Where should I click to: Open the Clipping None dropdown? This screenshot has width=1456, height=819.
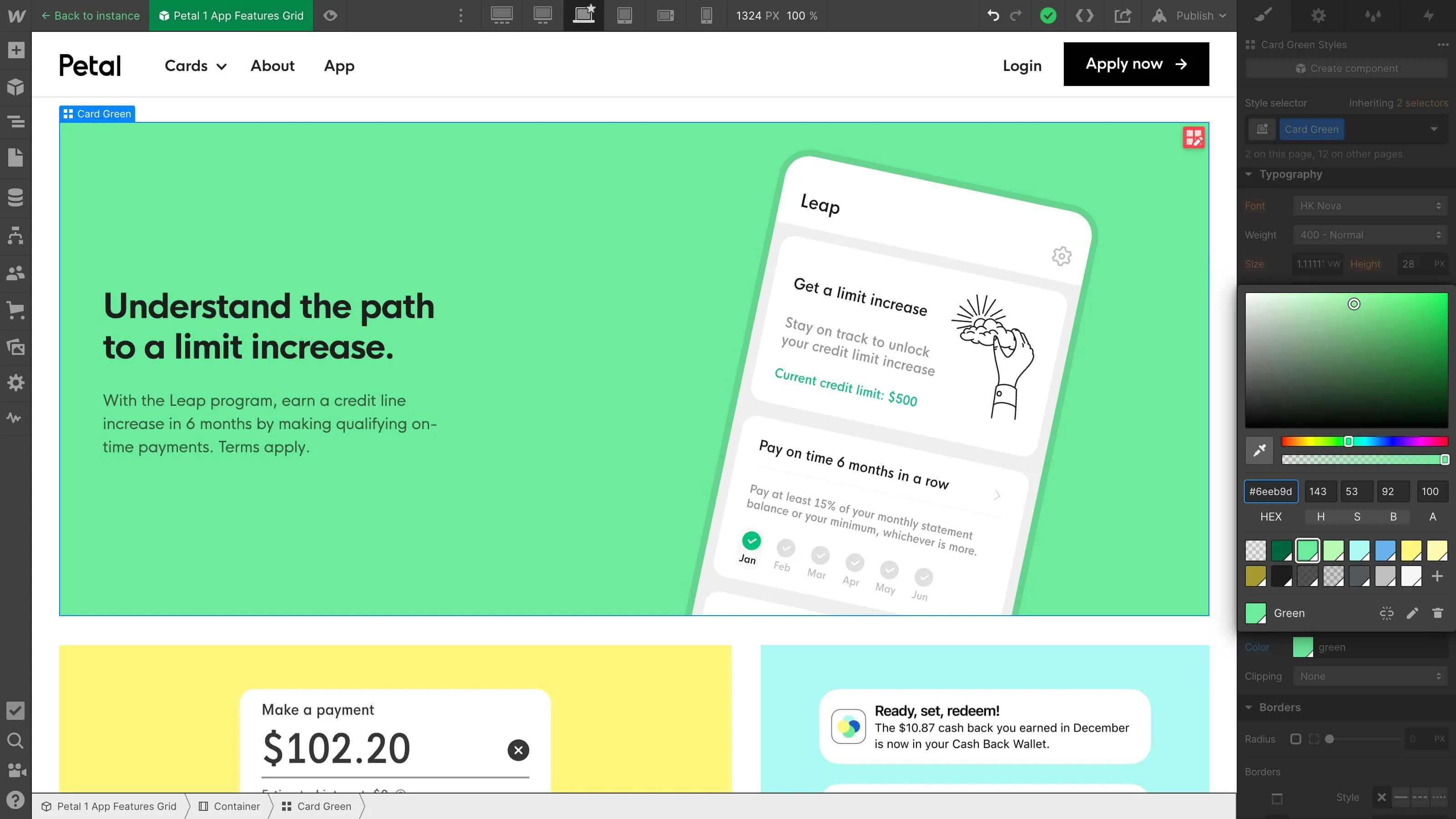(x=1370, y=676)
